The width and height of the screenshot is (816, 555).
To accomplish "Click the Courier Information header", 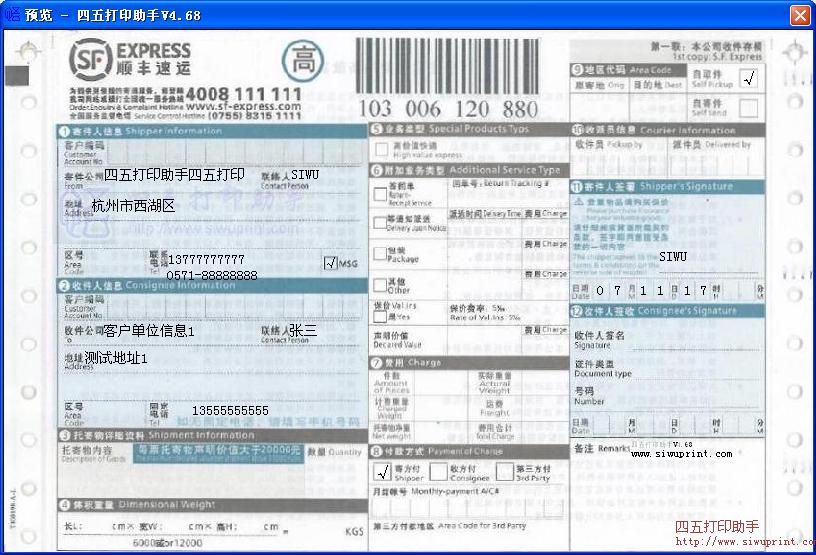I will tap(668, 130).
